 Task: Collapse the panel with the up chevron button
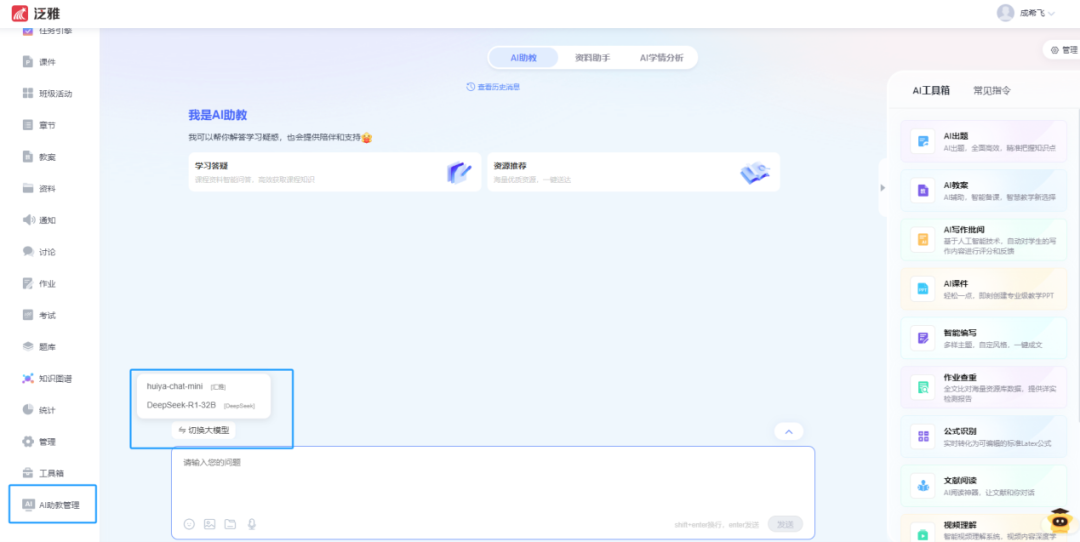[789, 431]
